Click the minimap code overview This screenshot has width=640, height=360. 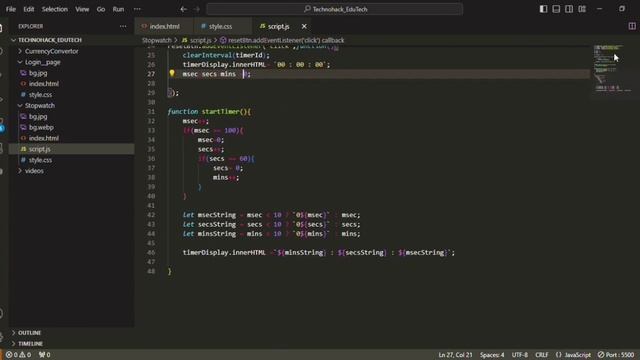click(613, 68)
